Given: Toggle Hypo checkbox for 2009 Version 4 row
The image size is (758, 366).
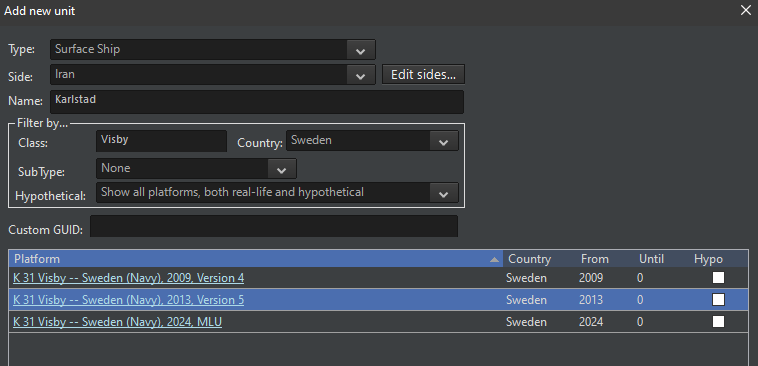Looking at the screenshot, I should click(718, 278).
